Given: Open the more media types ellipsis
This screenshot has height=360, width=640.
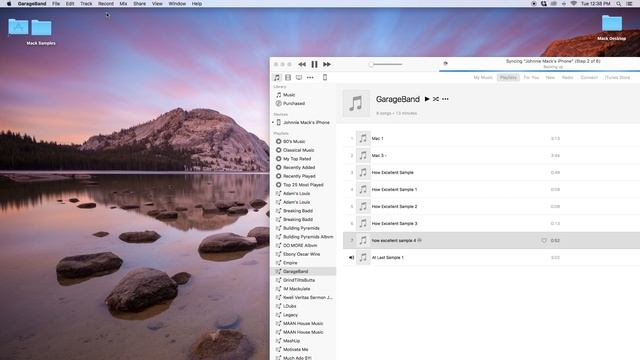Looking at the screenshot, I should [310, 77].
